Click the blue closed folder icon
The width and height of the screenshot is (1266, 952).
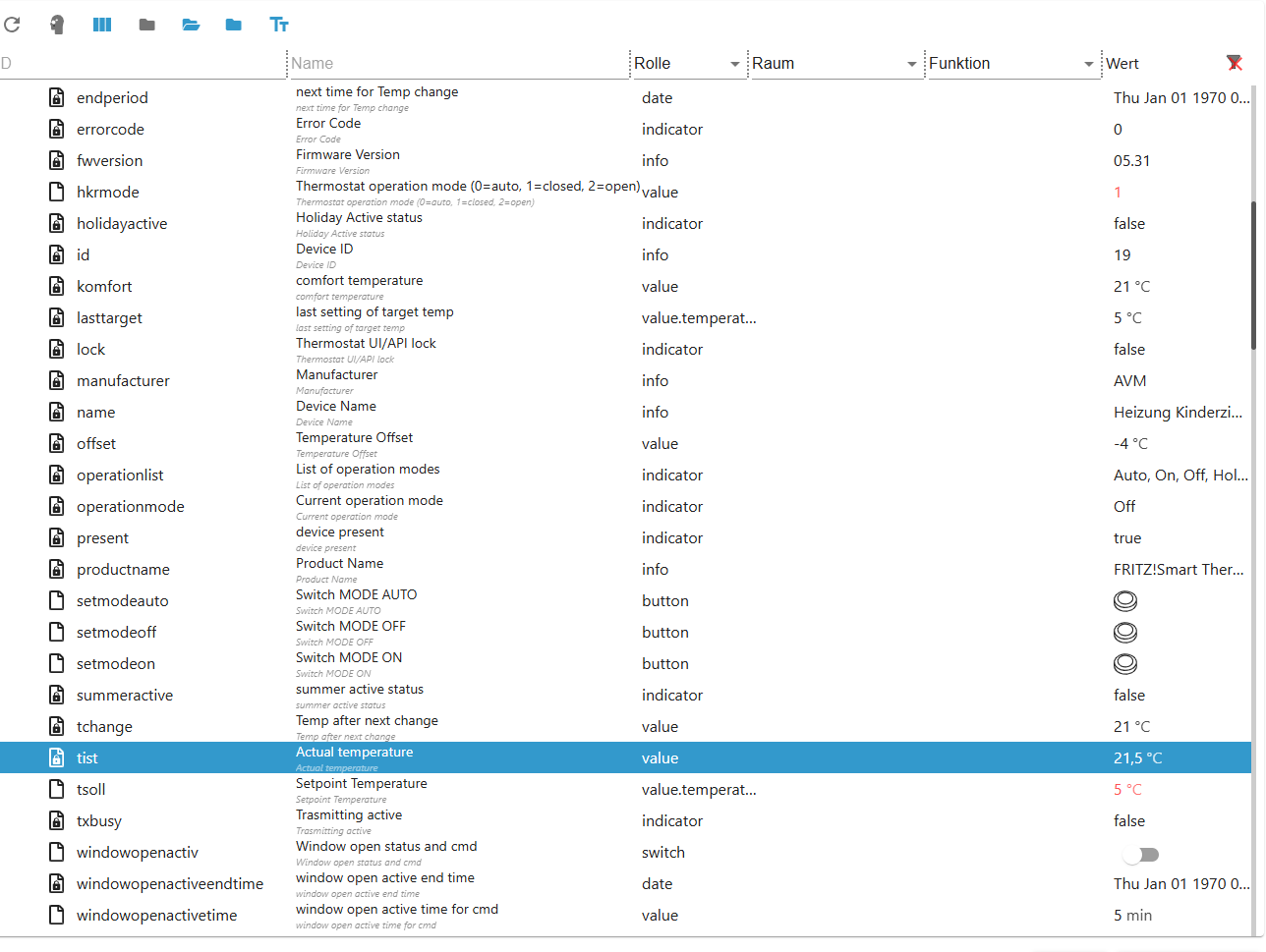233,25
